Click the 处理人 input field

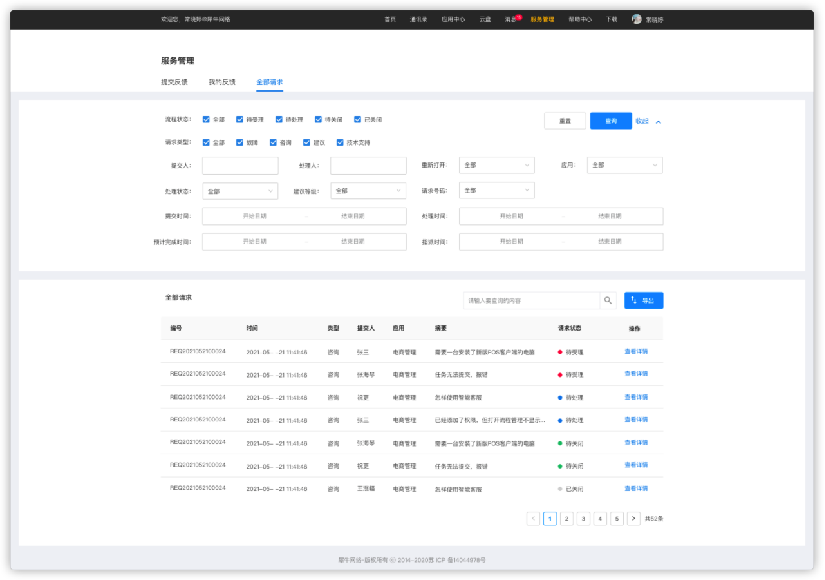[368, 166]
